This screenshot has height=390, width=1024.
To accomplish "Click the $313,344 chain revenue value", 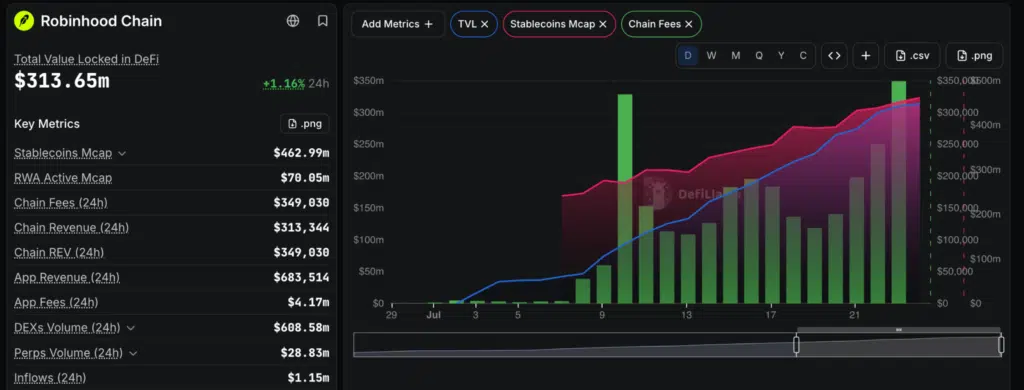I will 301,228.
